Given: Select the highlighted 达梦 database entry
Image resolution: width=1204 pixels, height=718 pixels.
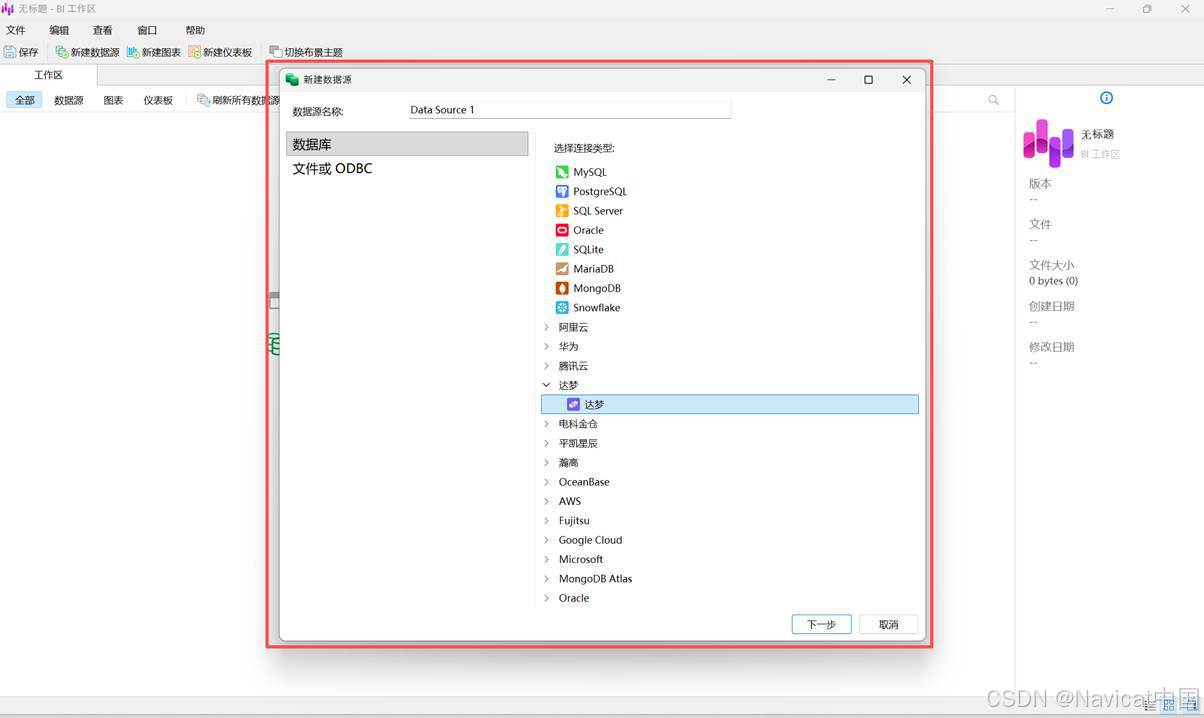Looking at the screenshot, I should (x=729, y=404).
